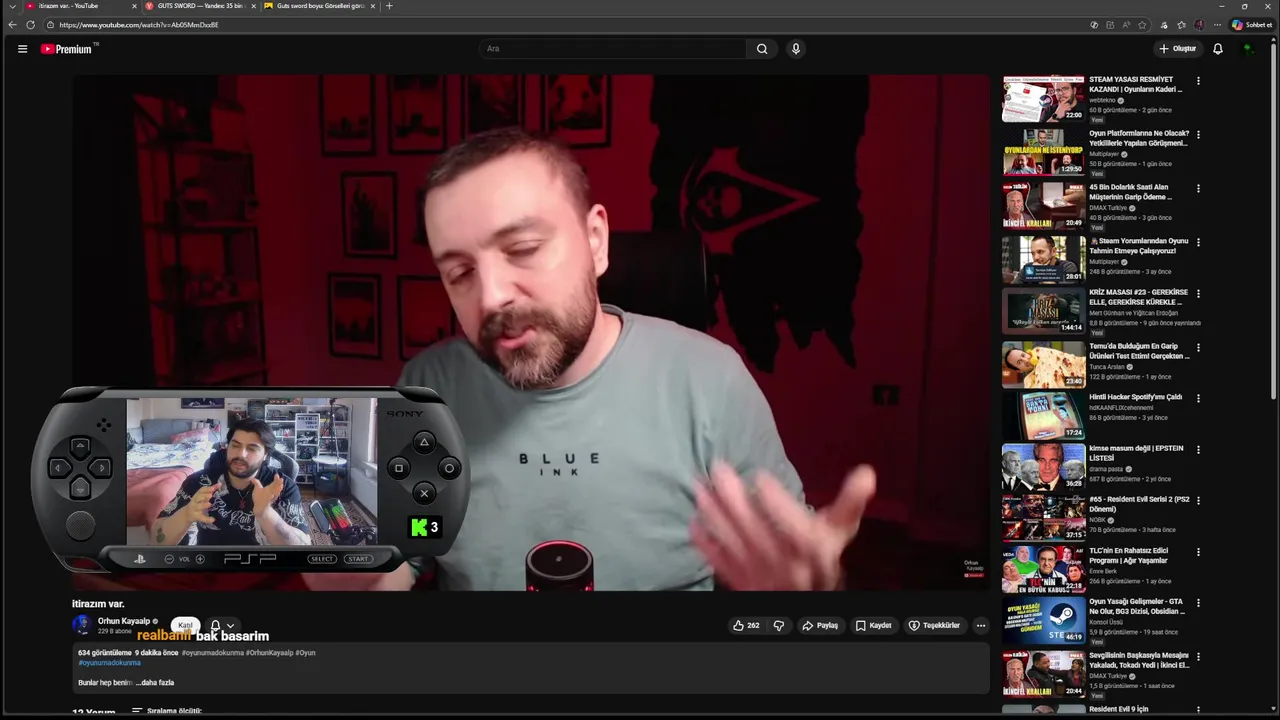The height and width of the screenshot is (720, 1280).
Task: Open the Sohbet et chat button
Action: tap(1252, 25)
